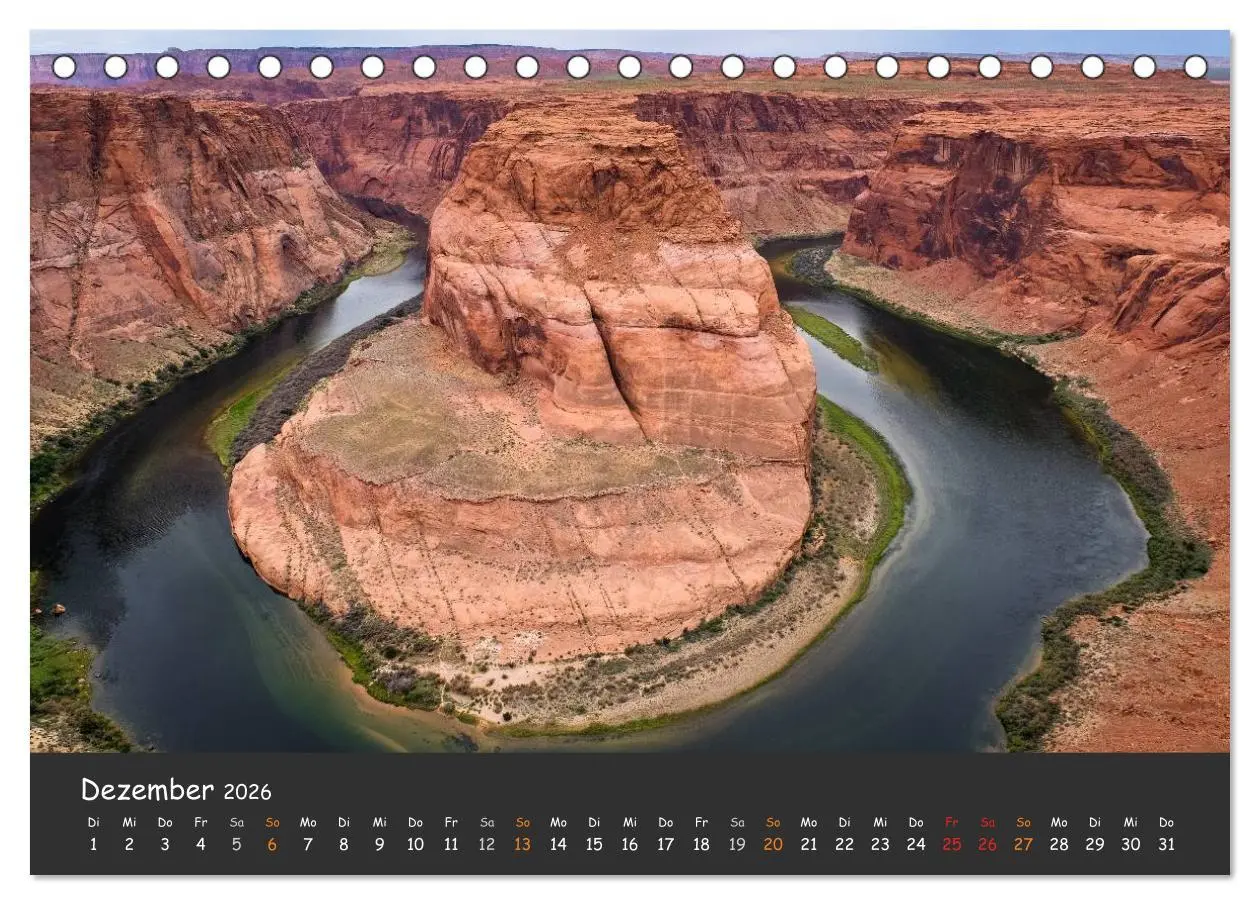The width and height of the screenshot is (1260, 905).
Task: Select date 8 in the calendar row
Action: coord(344,844)
